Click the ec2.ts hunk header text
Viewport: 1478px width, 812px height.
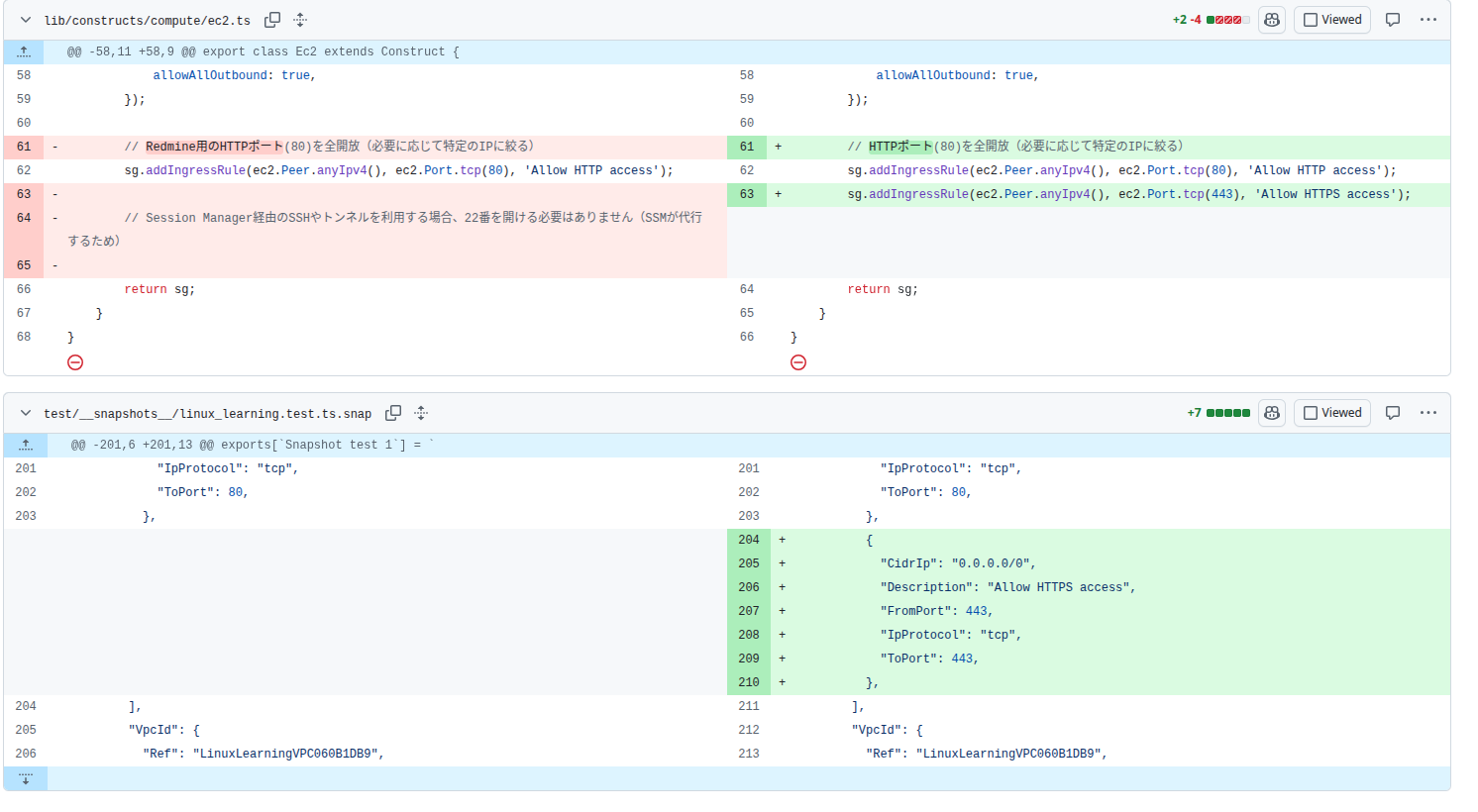pos(264,51)
